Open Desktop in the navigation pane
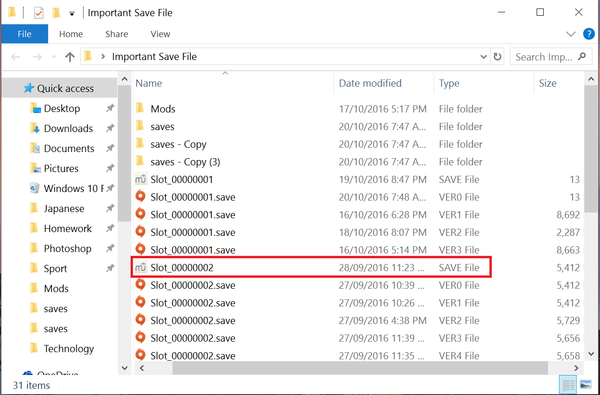The width and height of the screenshot is (600, 395). tap(62, 108)
